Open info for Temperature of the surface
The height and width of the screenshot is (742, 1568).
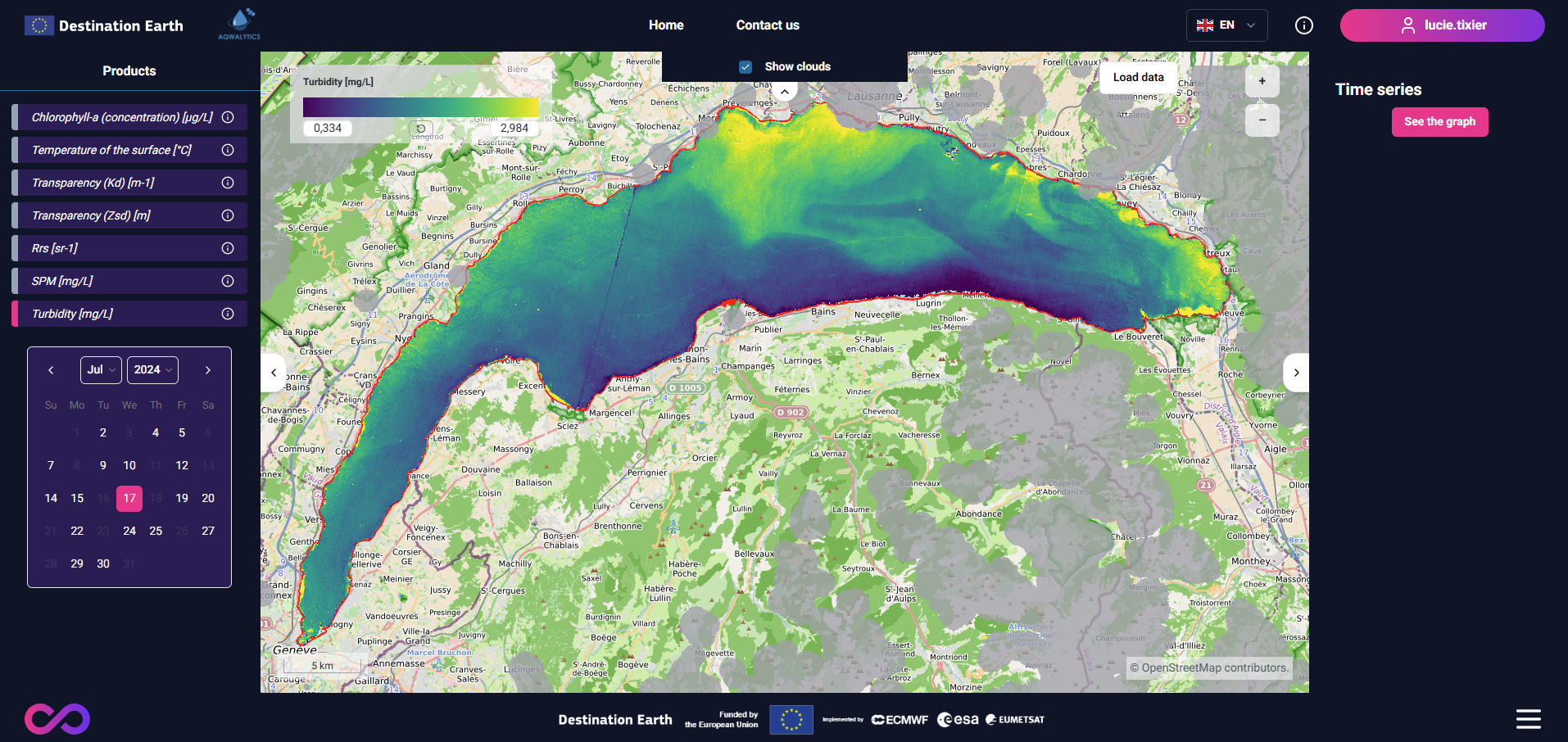click(228, 150)
